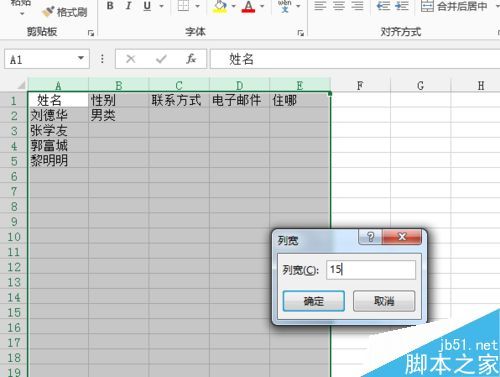
Task: Click cell containing 住哪
Action: [x=300, y=100]
